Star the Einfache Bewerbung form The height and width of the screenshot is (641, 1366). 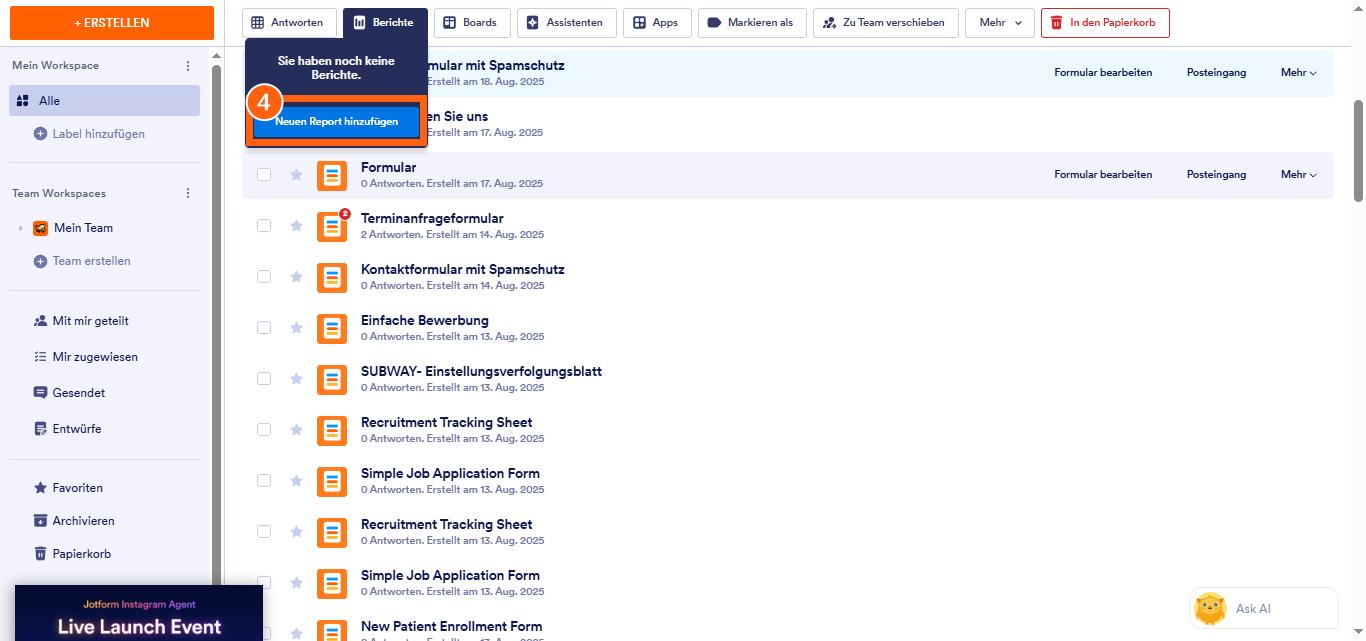point(296,328)
